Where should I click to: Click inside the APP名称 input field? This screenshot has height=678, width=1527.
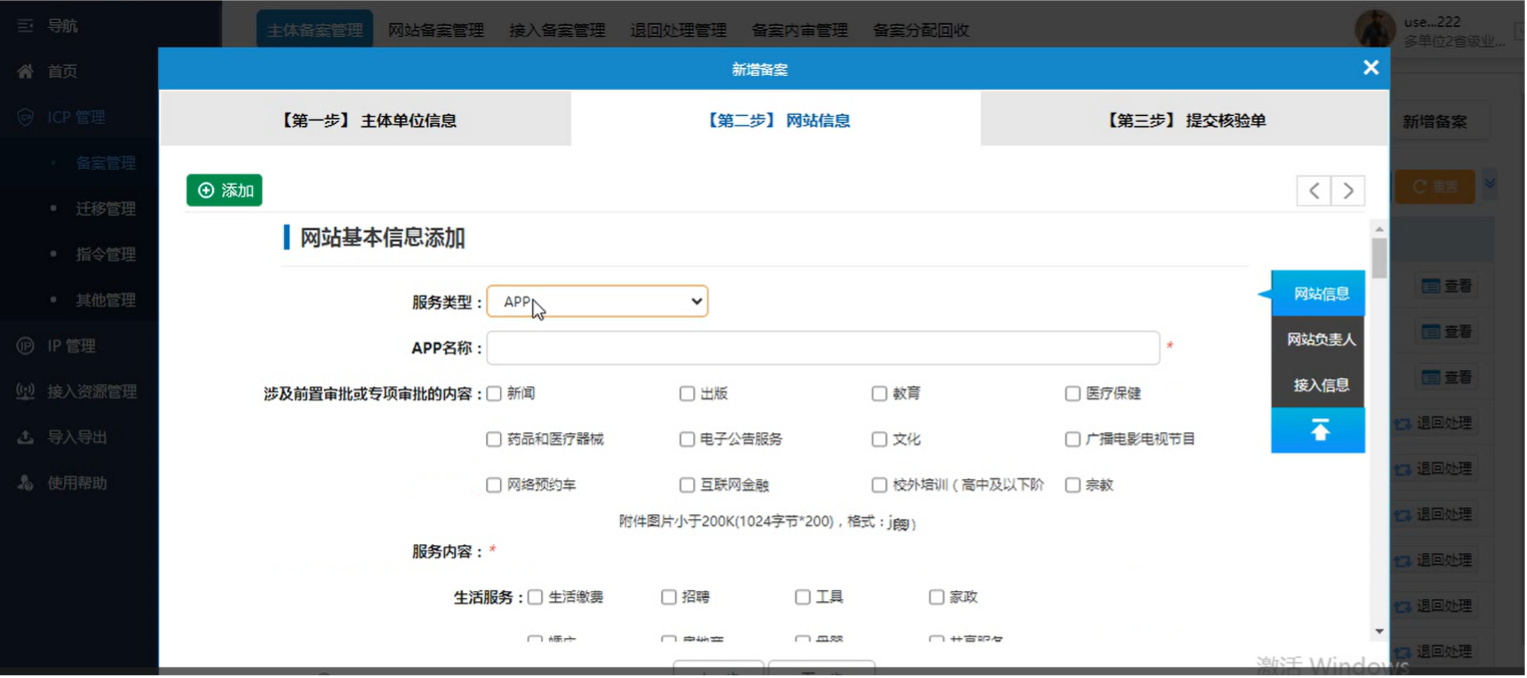tap(820, 347)
